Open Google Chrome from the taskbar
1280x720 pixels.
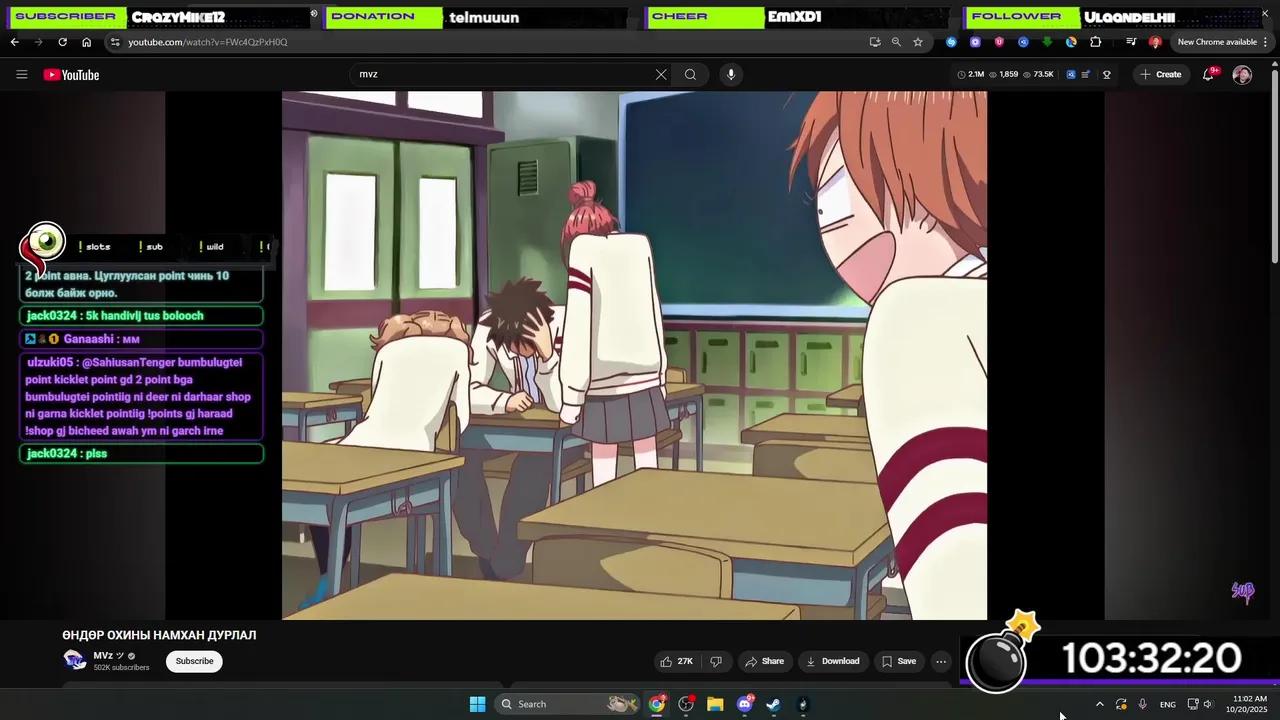click(x=657, y=704)
